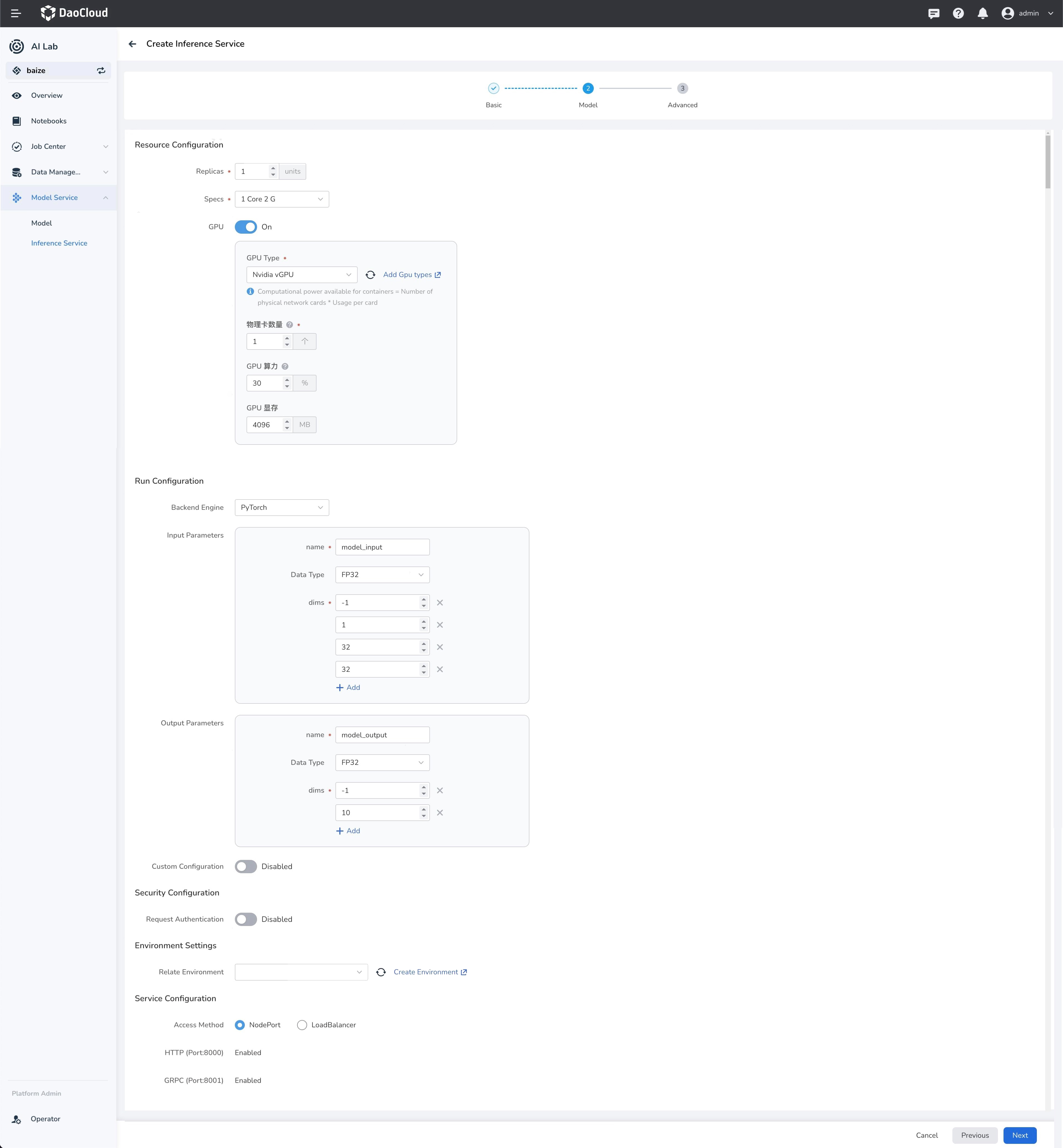
Task: Click the hamburger menu icon
Action: click(16, 13)
